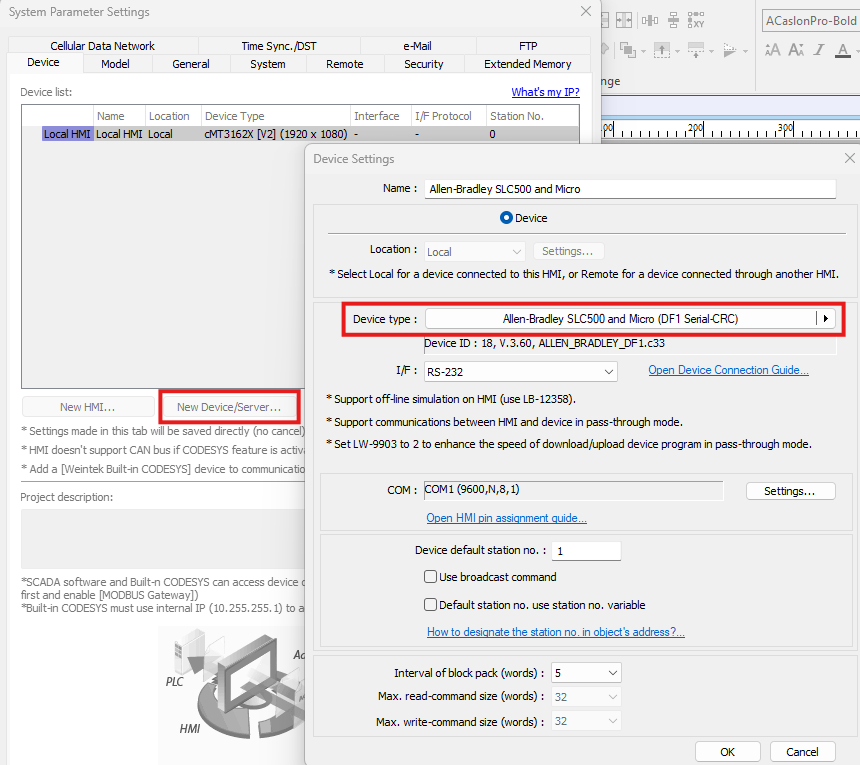Open the Cellular Data Network tab
This screenshot has width=860, height=765.
click(103, 46)
